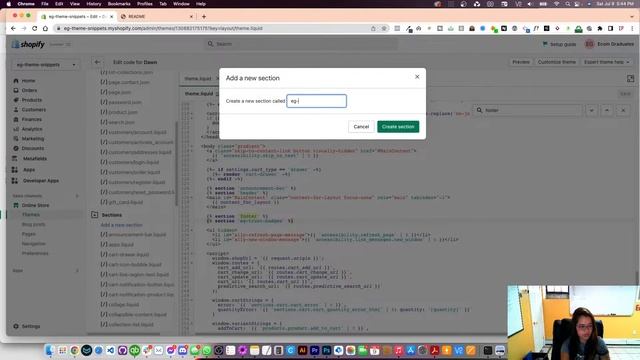Open collage.liquid section file

click(124, 304)
